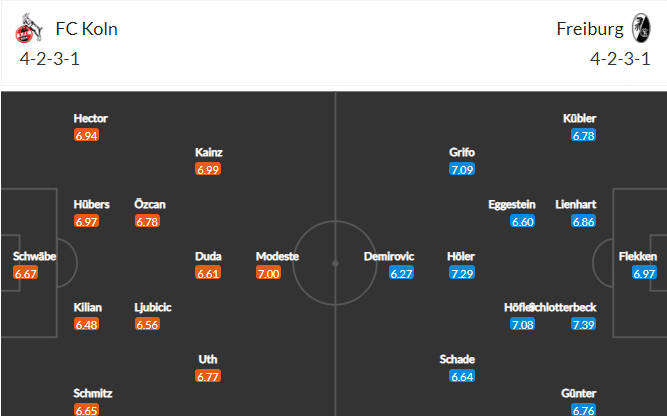Click player Demirovic's name
Viewport: 667px width, 416px height.
point(389,256)
